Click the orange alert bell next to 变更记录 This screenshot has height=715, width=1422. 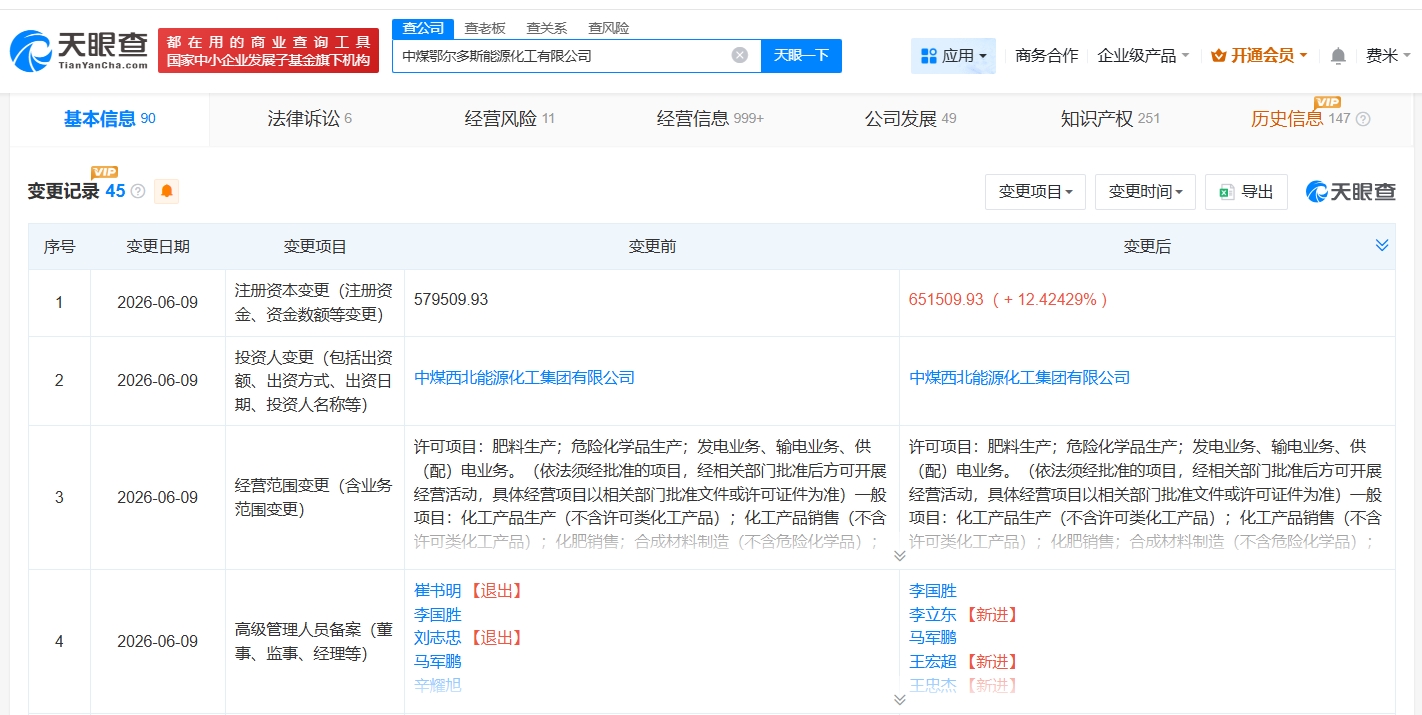[166, 191]
